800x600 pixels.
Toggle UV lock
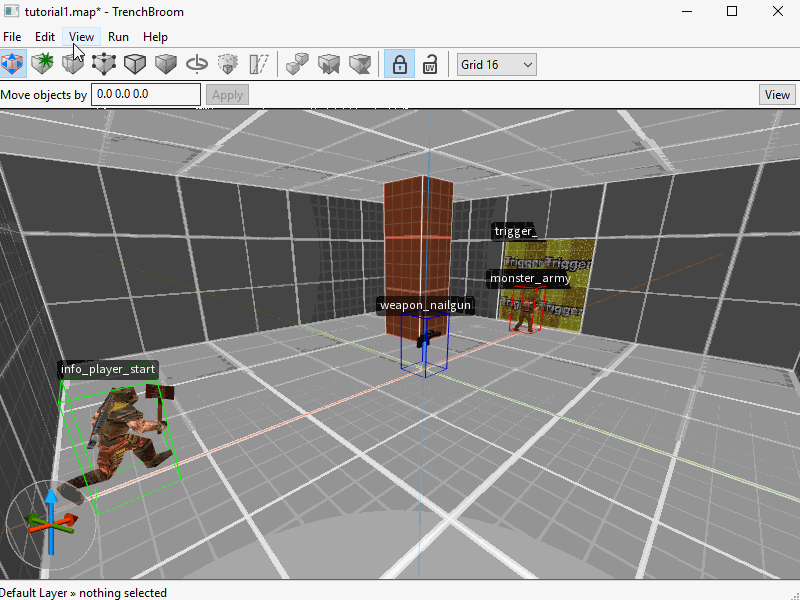click(x=430, y=63)
